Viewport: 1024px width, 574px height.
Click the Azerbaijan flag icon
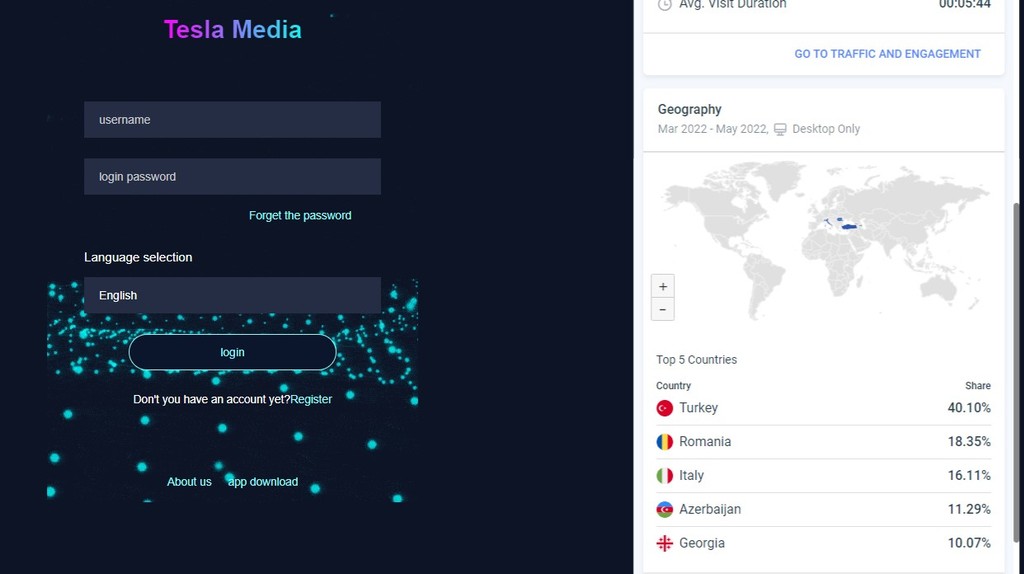tap(664, 509)
